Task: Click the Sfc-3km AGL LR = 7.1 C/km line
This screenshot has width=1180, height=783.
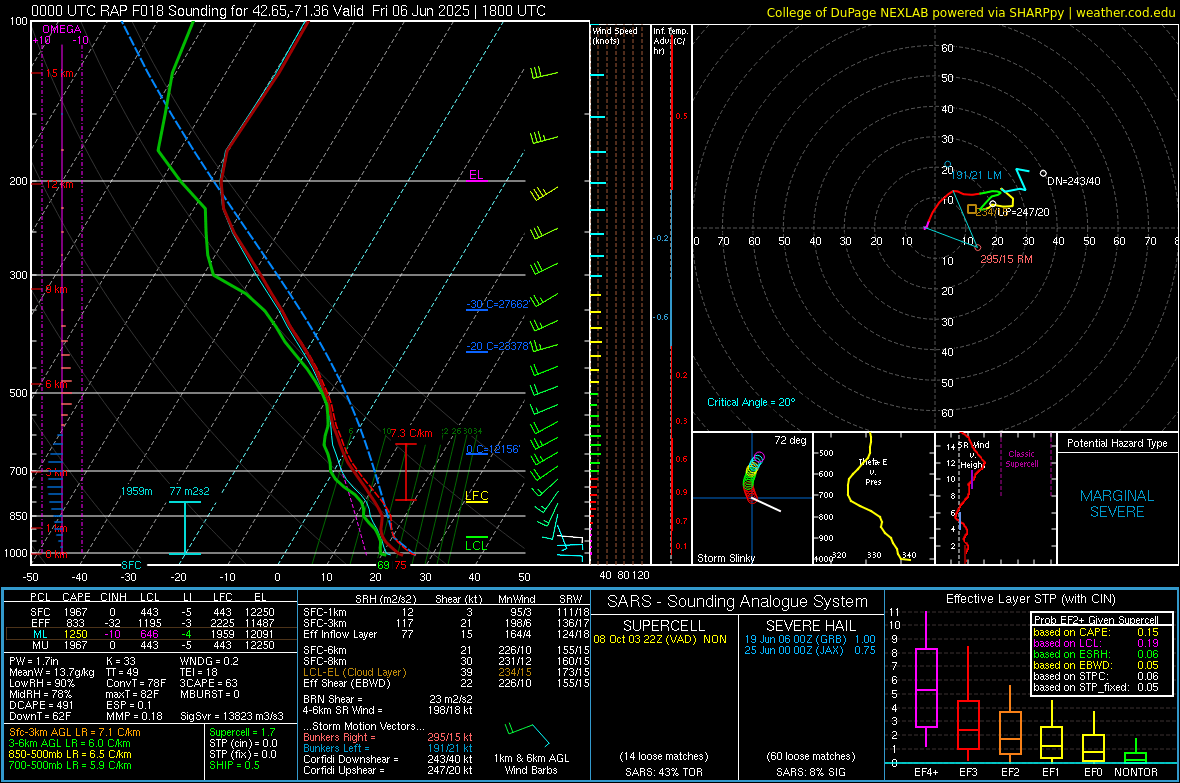Action: pyautogui.click(x=75, y=732)
